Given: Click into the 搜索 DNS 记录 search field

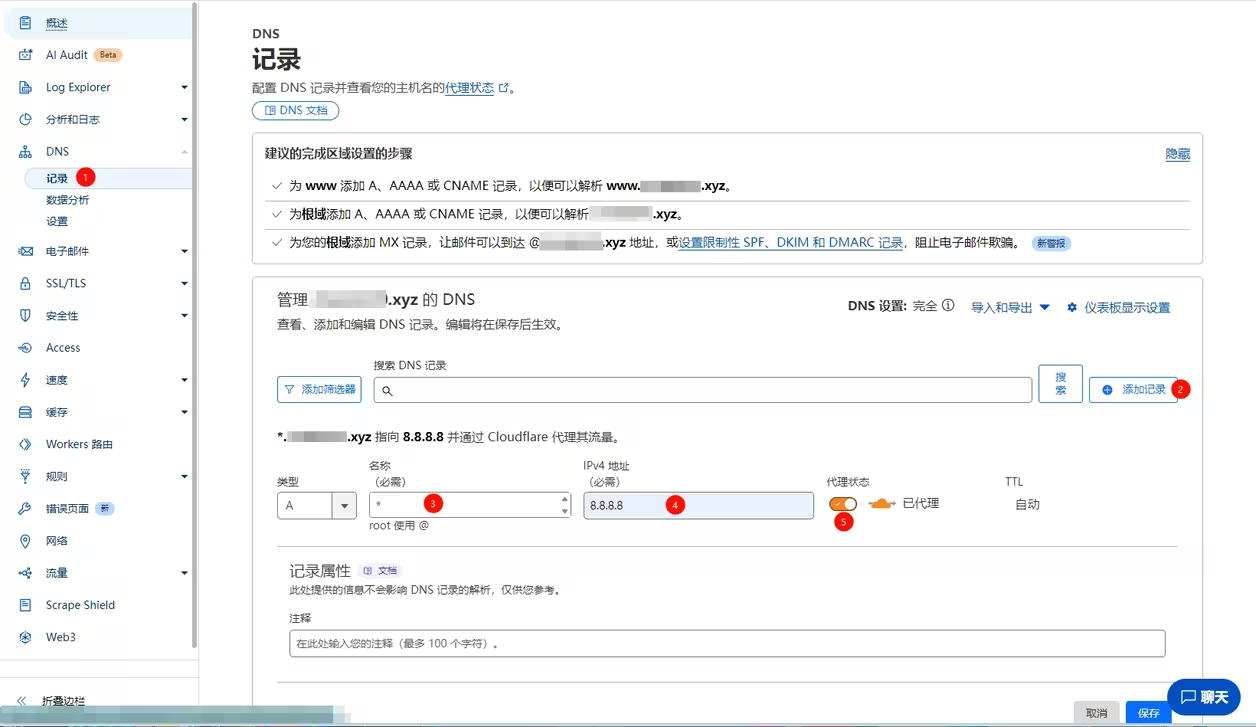Looking at the screenshot, I should pos(702,390).
